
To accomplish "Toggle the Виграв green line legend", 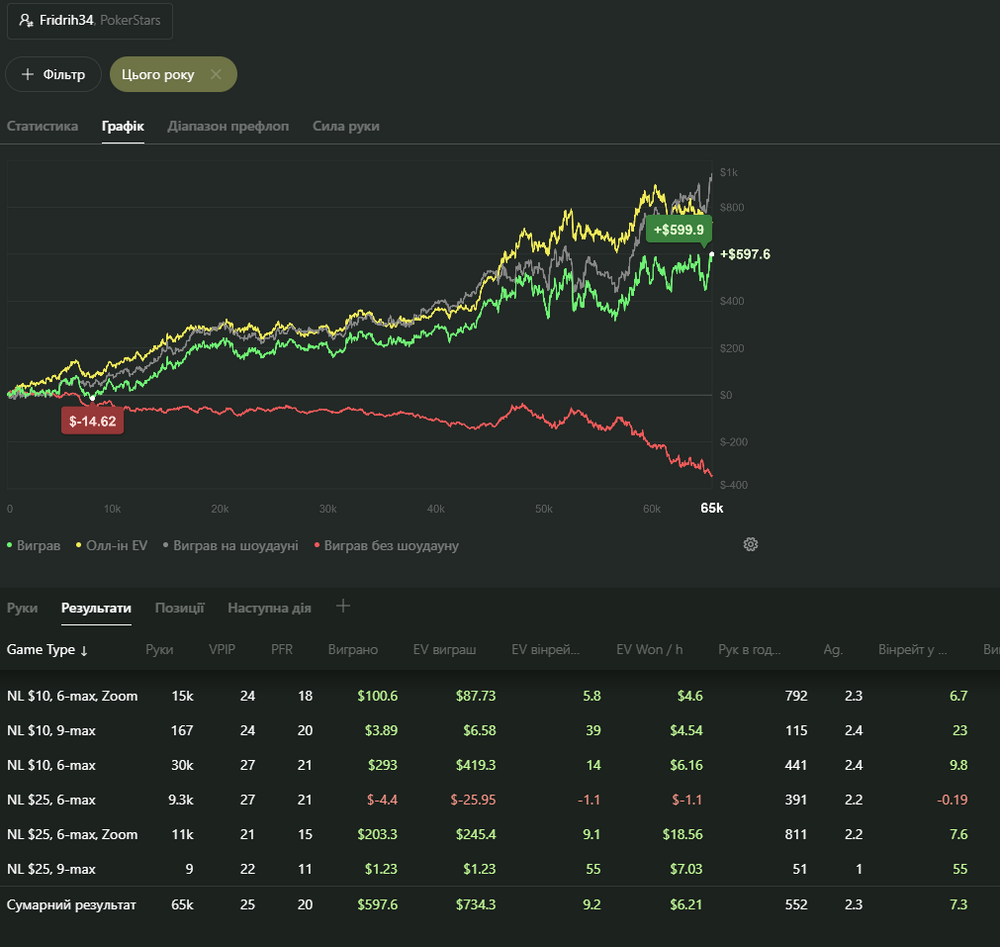I will tap(34, 546).
